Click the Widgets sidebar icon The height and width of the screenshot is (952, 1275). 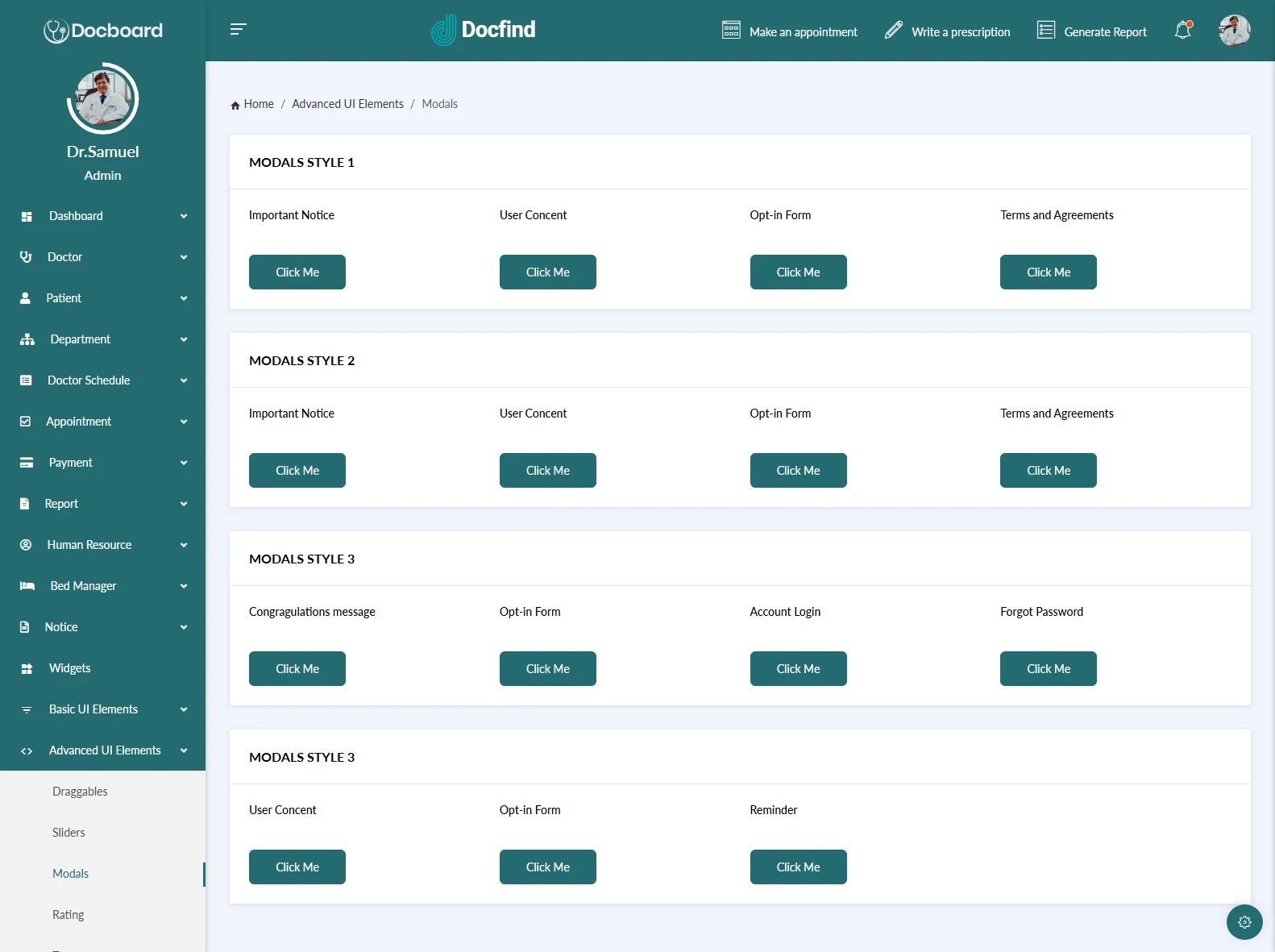coord(27,668)
